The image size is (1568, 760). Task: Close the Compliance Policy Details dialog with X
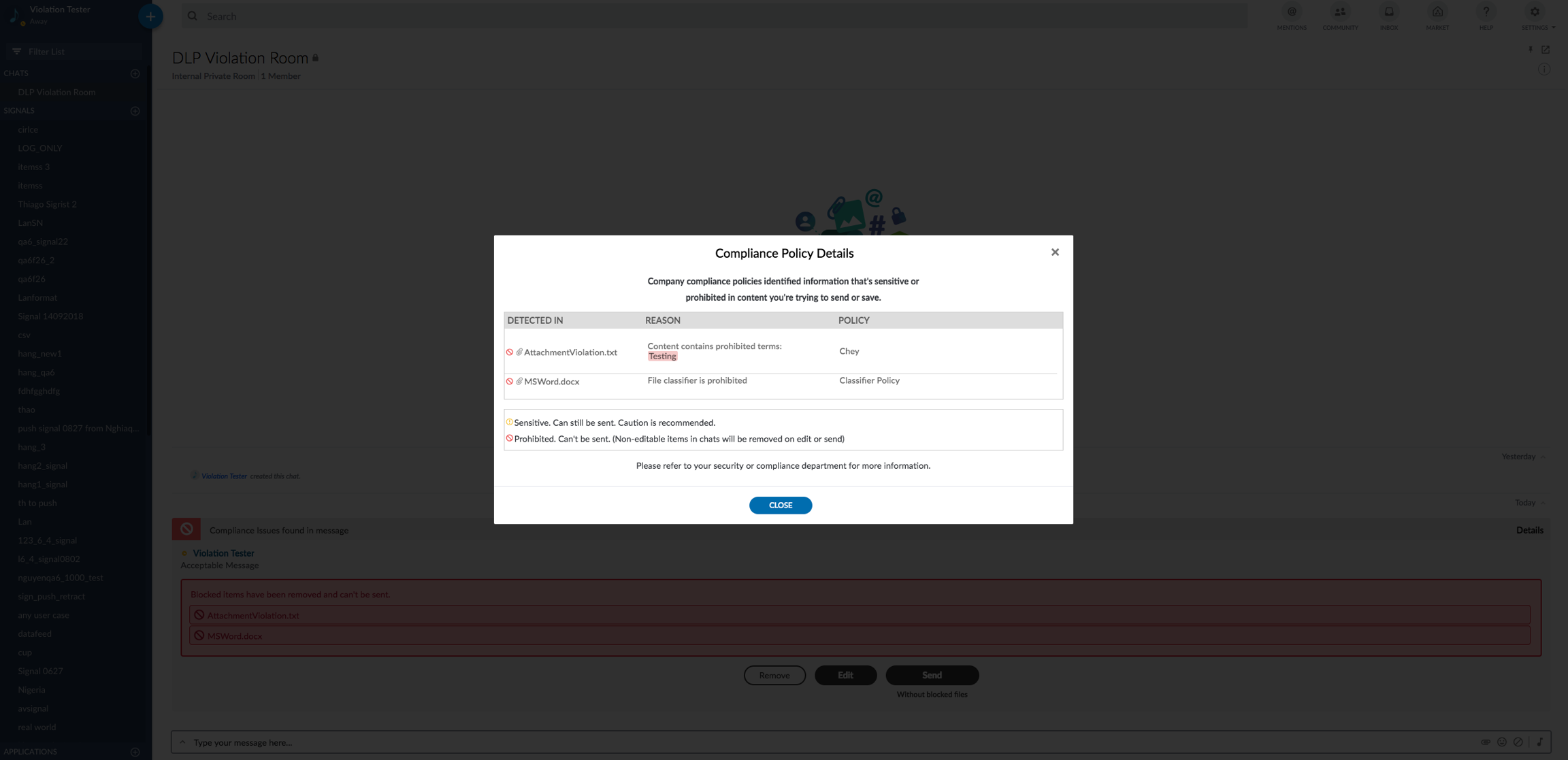pyautogui.click(x=1055, y=252)
